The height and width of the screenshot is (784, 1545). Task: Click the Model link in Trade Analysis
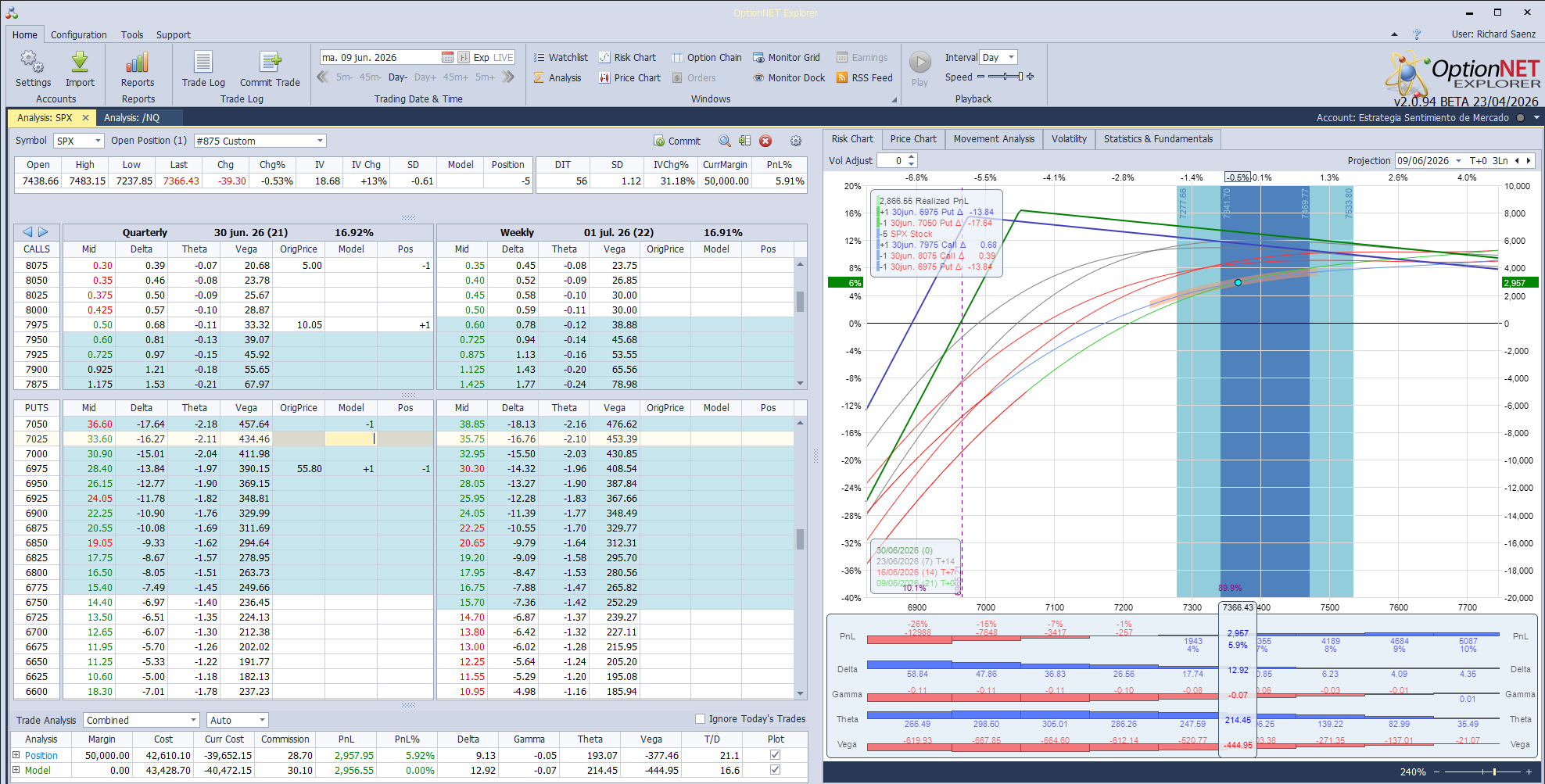pyautogui.click(x=38, y=770)
